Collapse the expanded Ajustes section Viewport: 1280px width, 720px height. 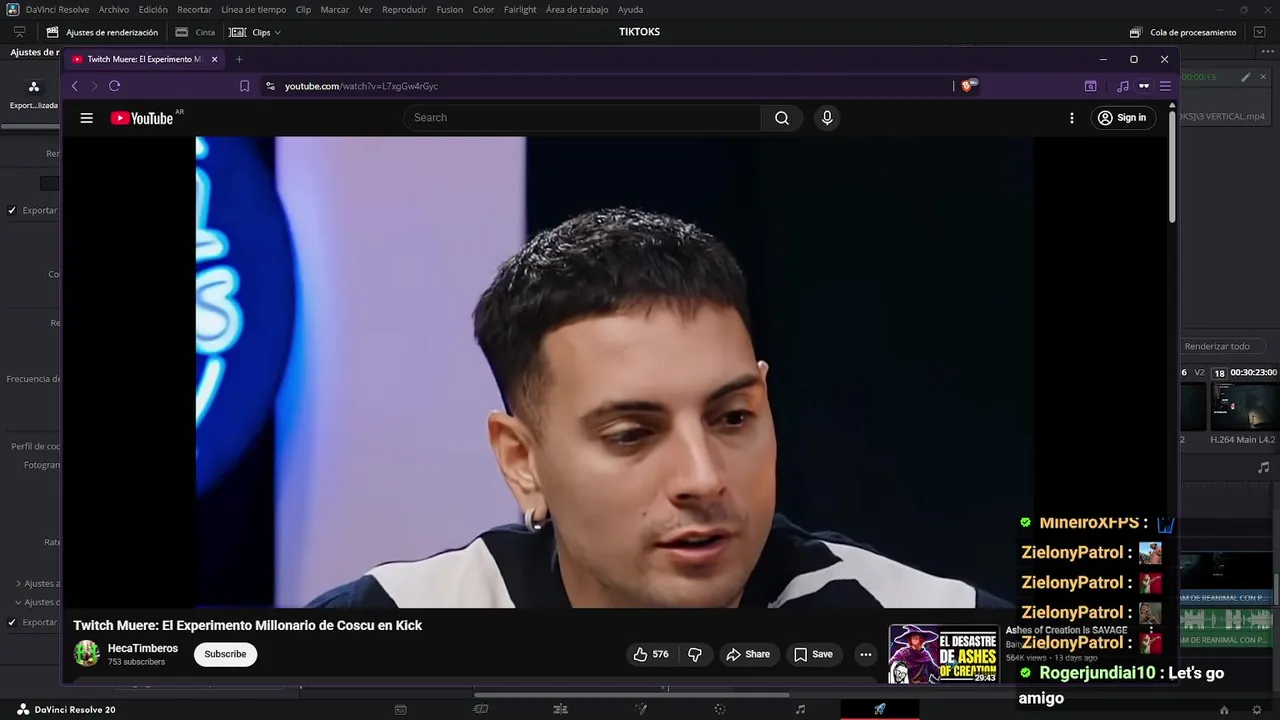point(18,602)
